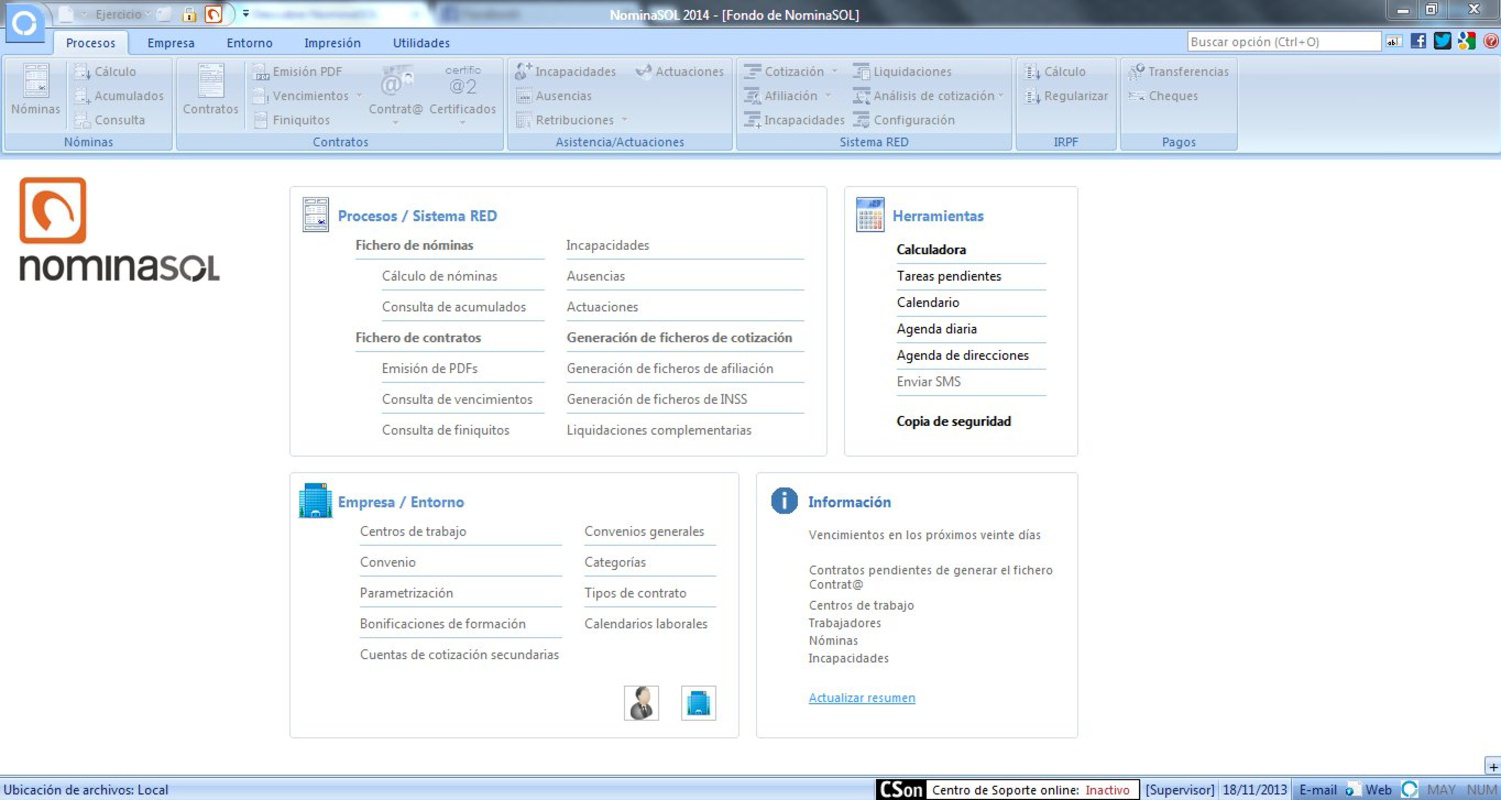This screenshot has width=1501, height=800.
Task: Click the padlock icon in quick access bar
Action: [189, 15]
